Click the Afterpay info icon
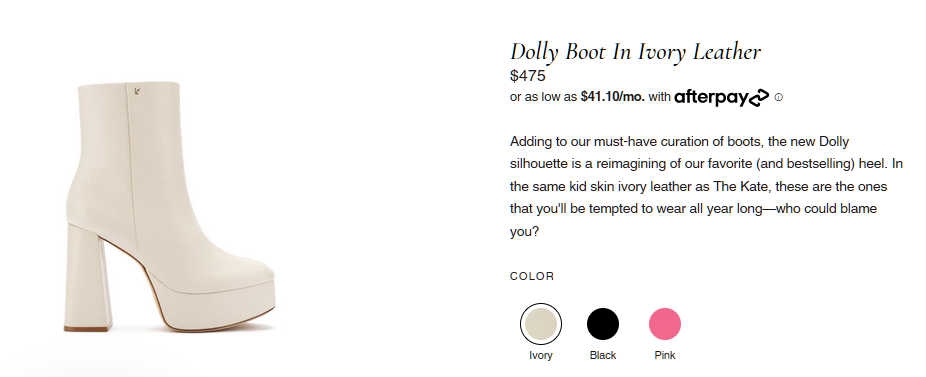926x377 pixels. click(x=778, y=97)
